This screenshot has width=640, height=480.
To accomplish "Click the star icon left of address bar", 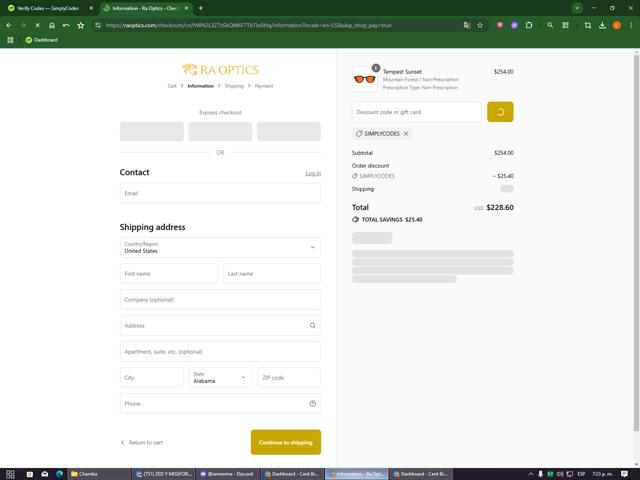I will tap(81, 25).
